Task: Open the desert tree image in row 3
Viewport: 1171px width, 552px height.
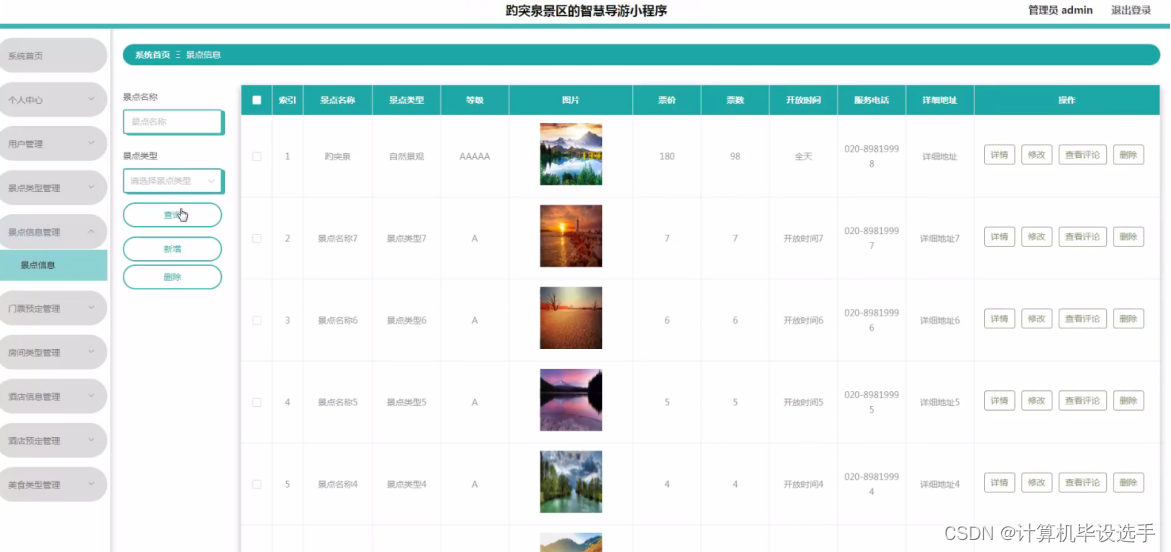Action: (x=571, y=318)
